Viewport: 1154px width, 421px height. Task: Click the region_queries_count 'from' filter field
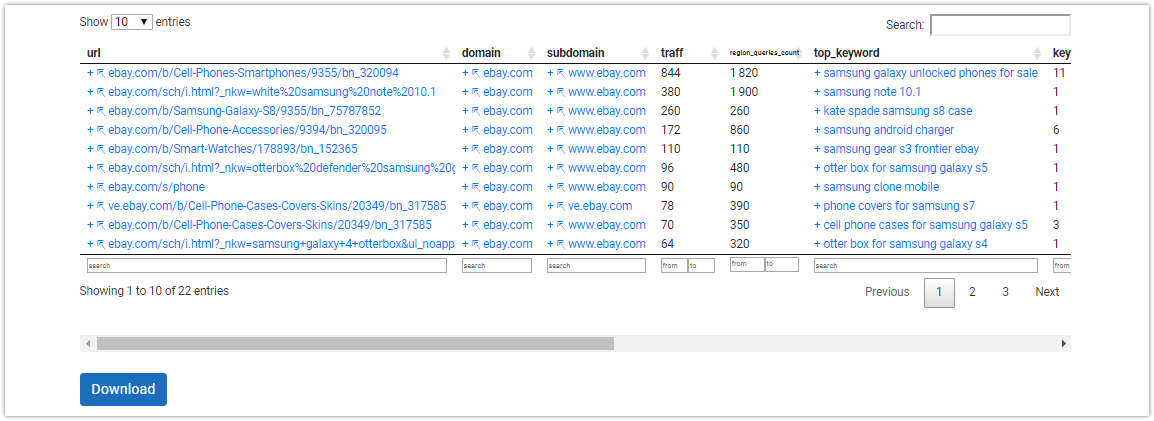point(747,264)
